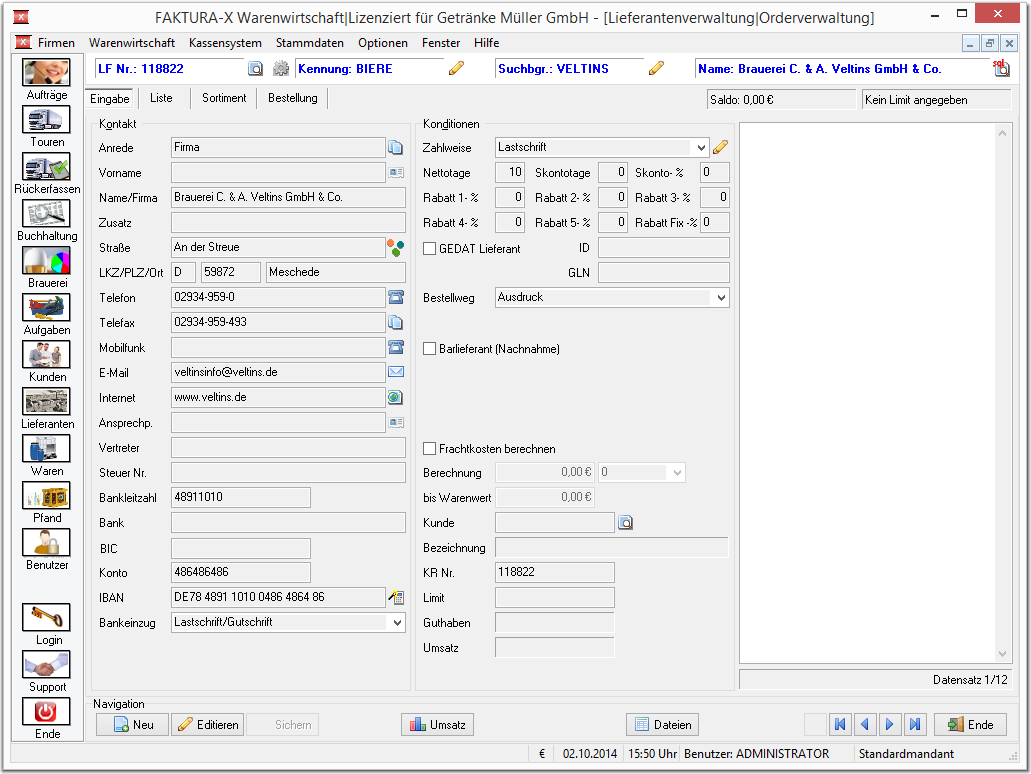The width and height of the screenshot is (1031, 774).
Task: Click the copy icon beside Anrede field
Action: pos(395,147)
